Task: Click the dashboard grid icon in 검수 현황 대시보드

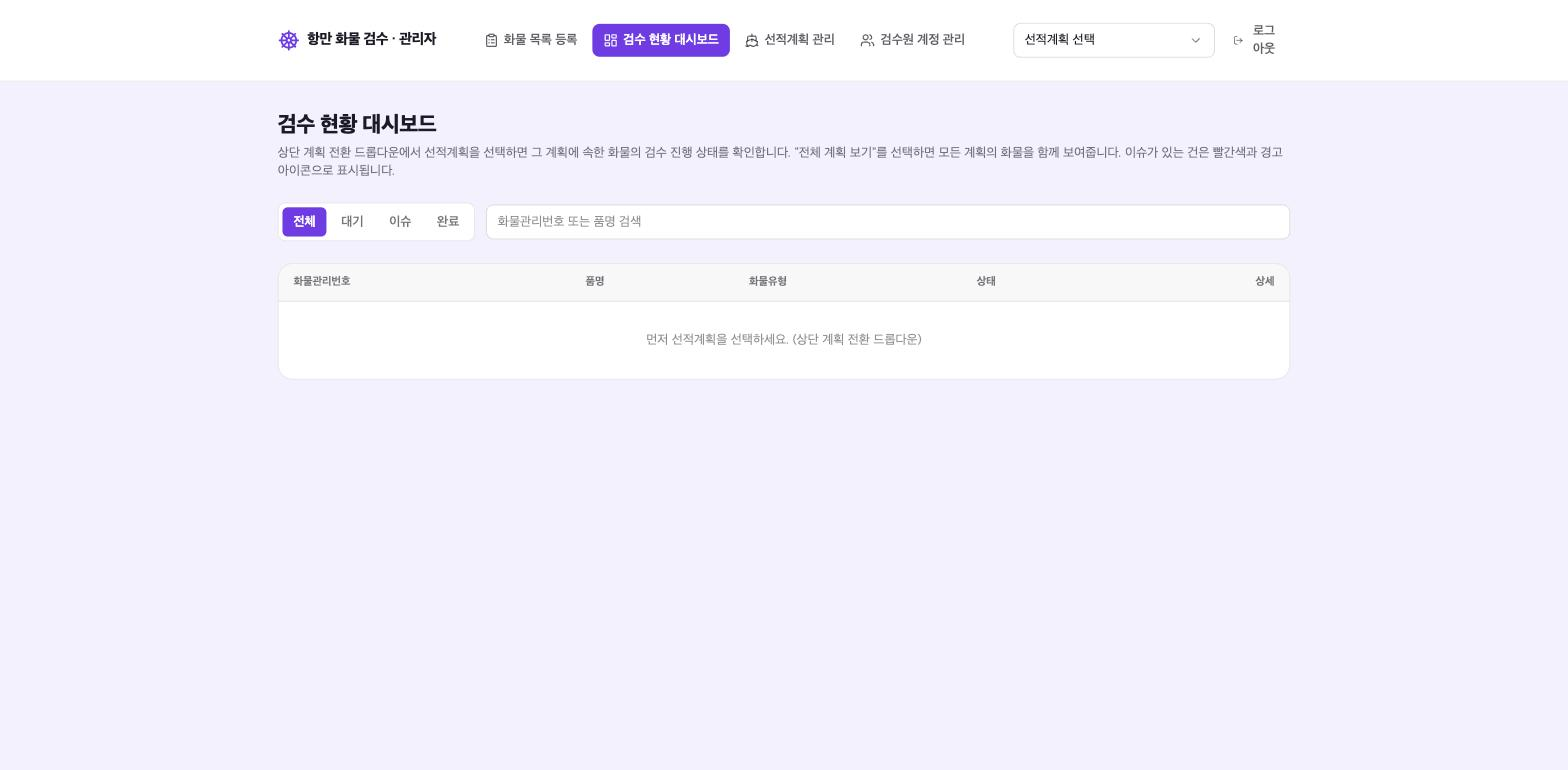Action: (x=610, y=40)
